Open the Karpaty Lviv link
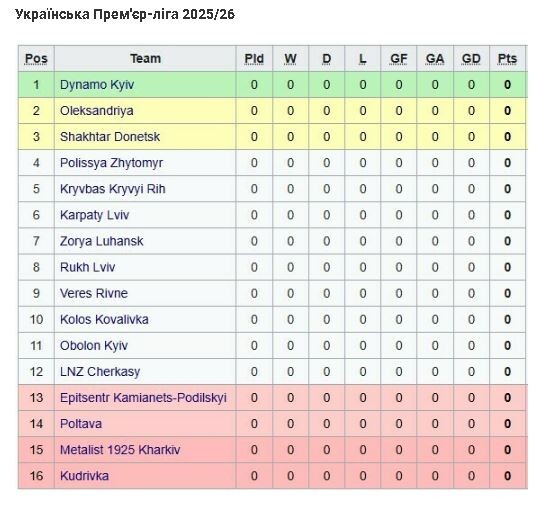This screenshot has width=537, height=508. [x=95, y=215]
